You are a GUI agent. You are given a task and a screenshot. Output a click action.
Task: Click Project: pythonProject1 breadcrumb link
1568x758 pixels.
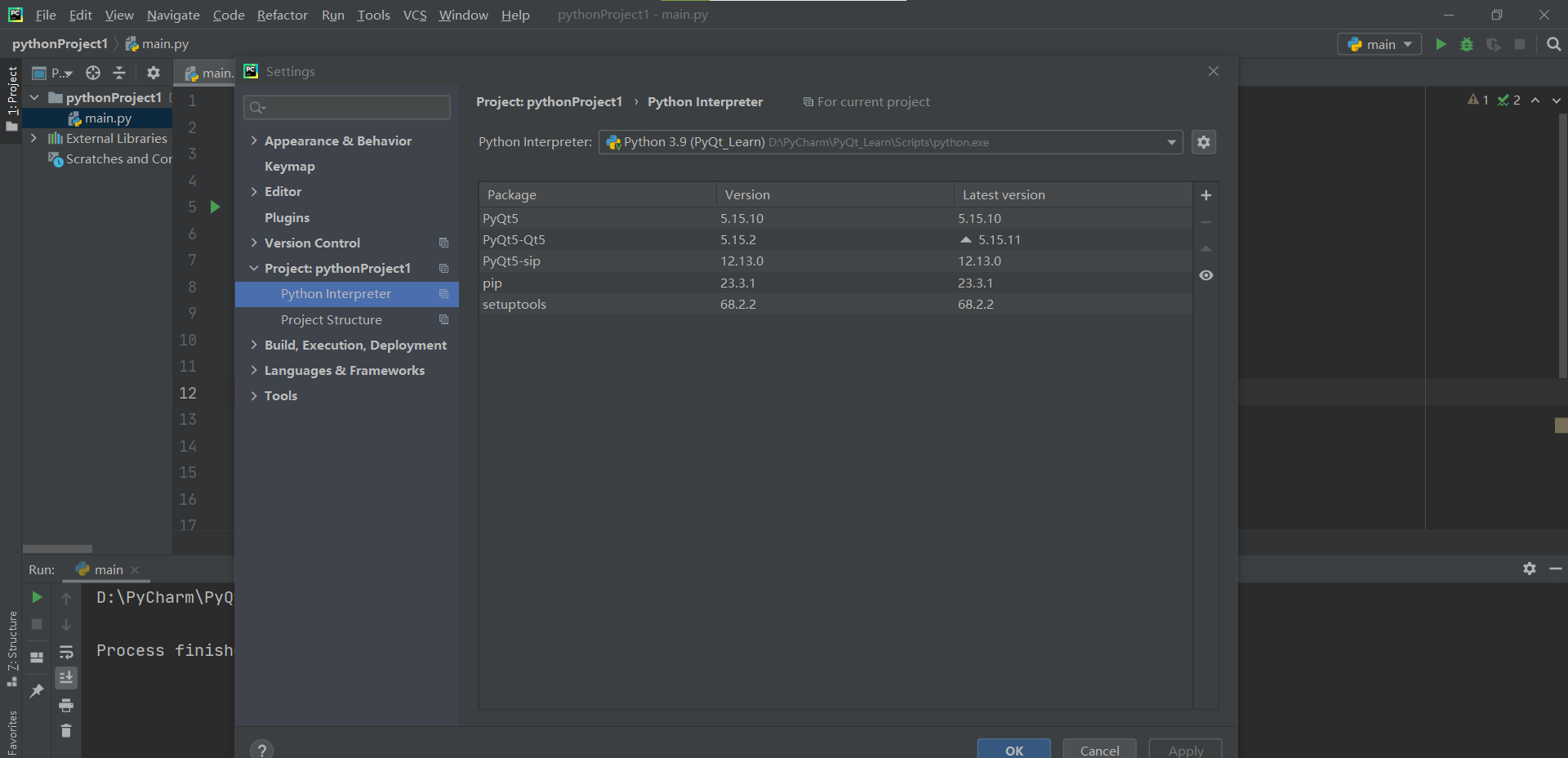pos(549,101)
